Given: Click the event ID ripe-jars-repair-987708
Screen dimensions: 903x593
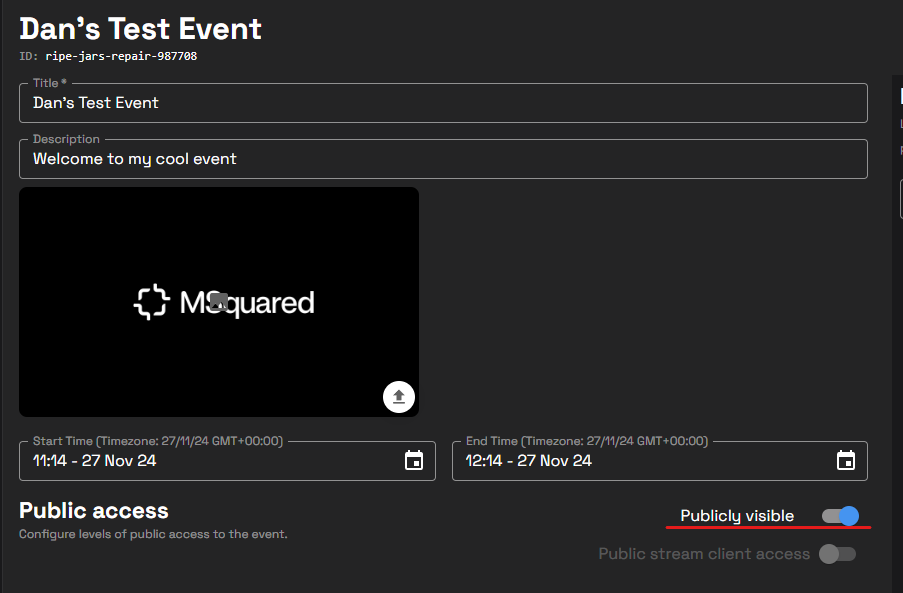Looking at the screenshot, I should [x=120, y=57].
